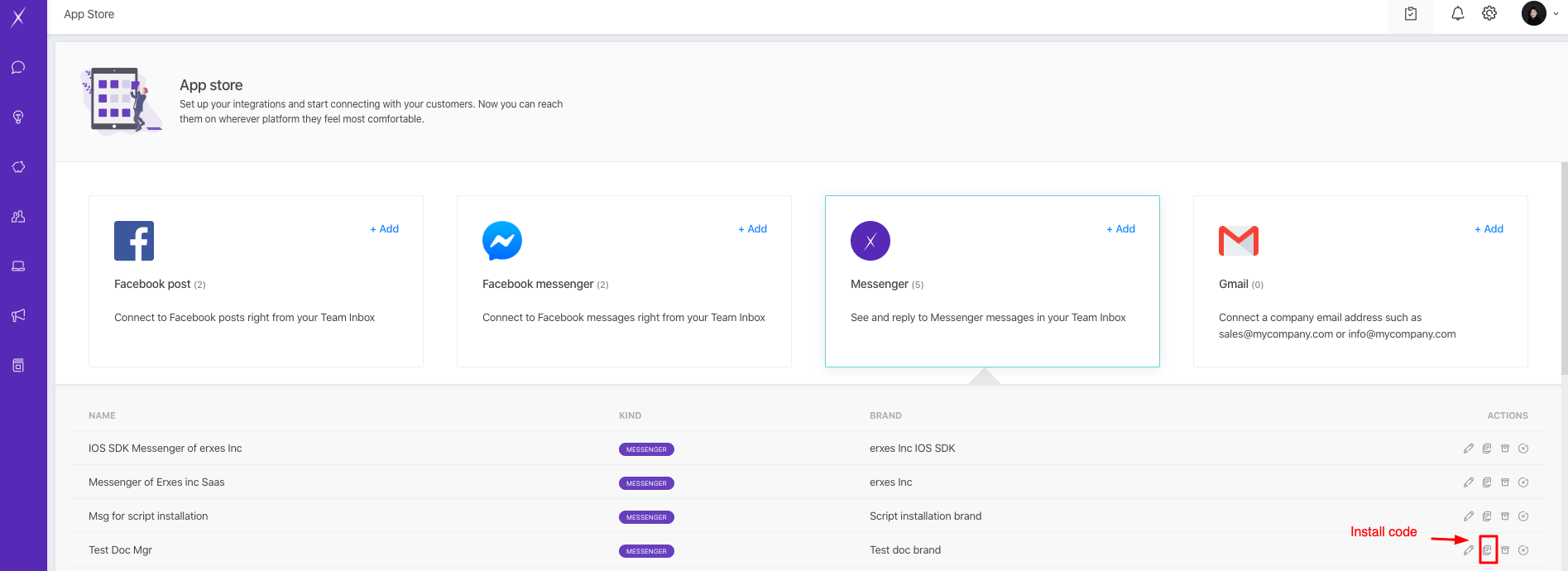The height and width of the screenshot is (571, 1568).
Task: Archive the Msg for script installation integration
Action: [x=1505, y=516]
